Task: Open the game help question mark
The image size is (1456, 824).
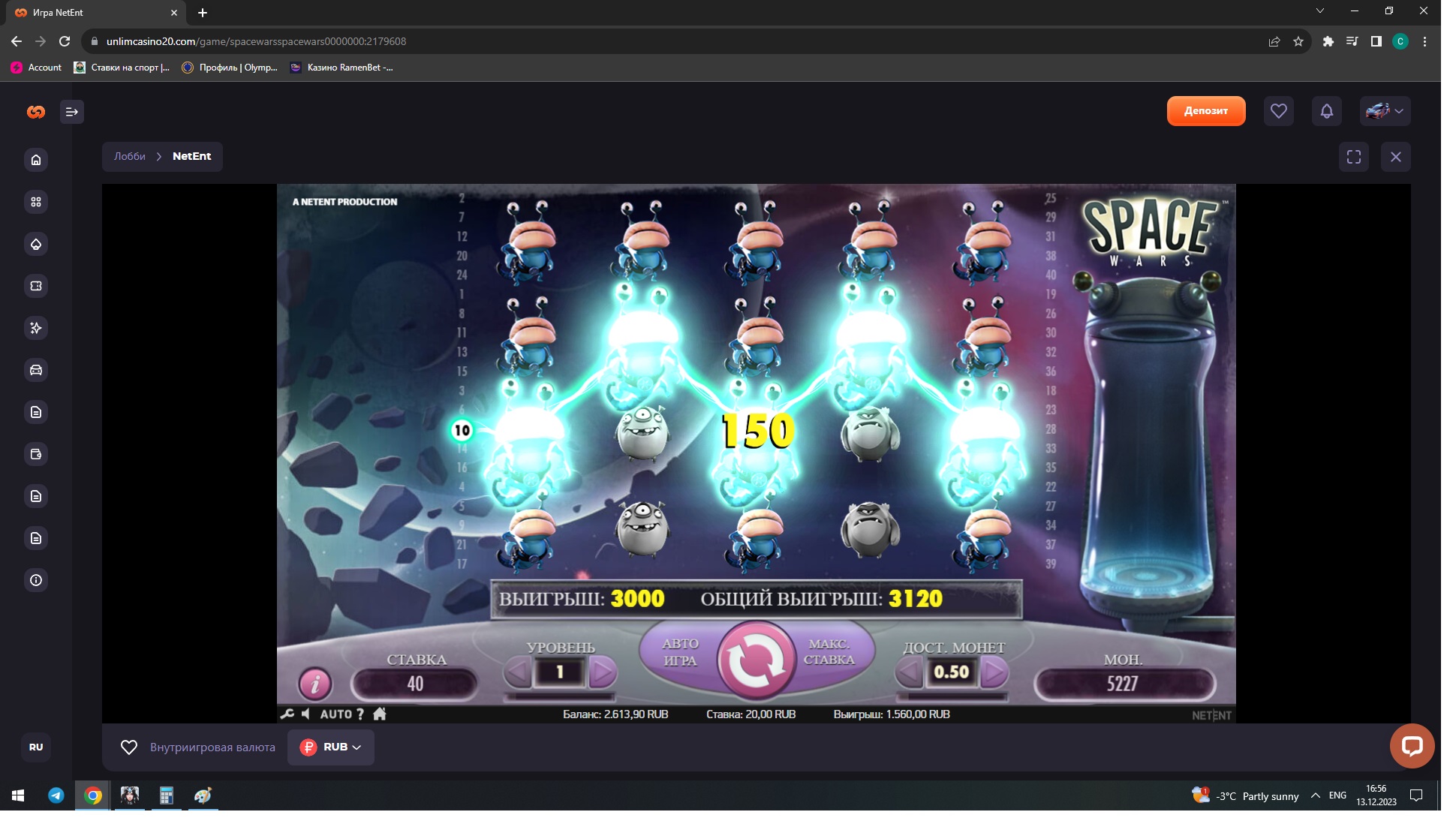Action: [360, 714]
